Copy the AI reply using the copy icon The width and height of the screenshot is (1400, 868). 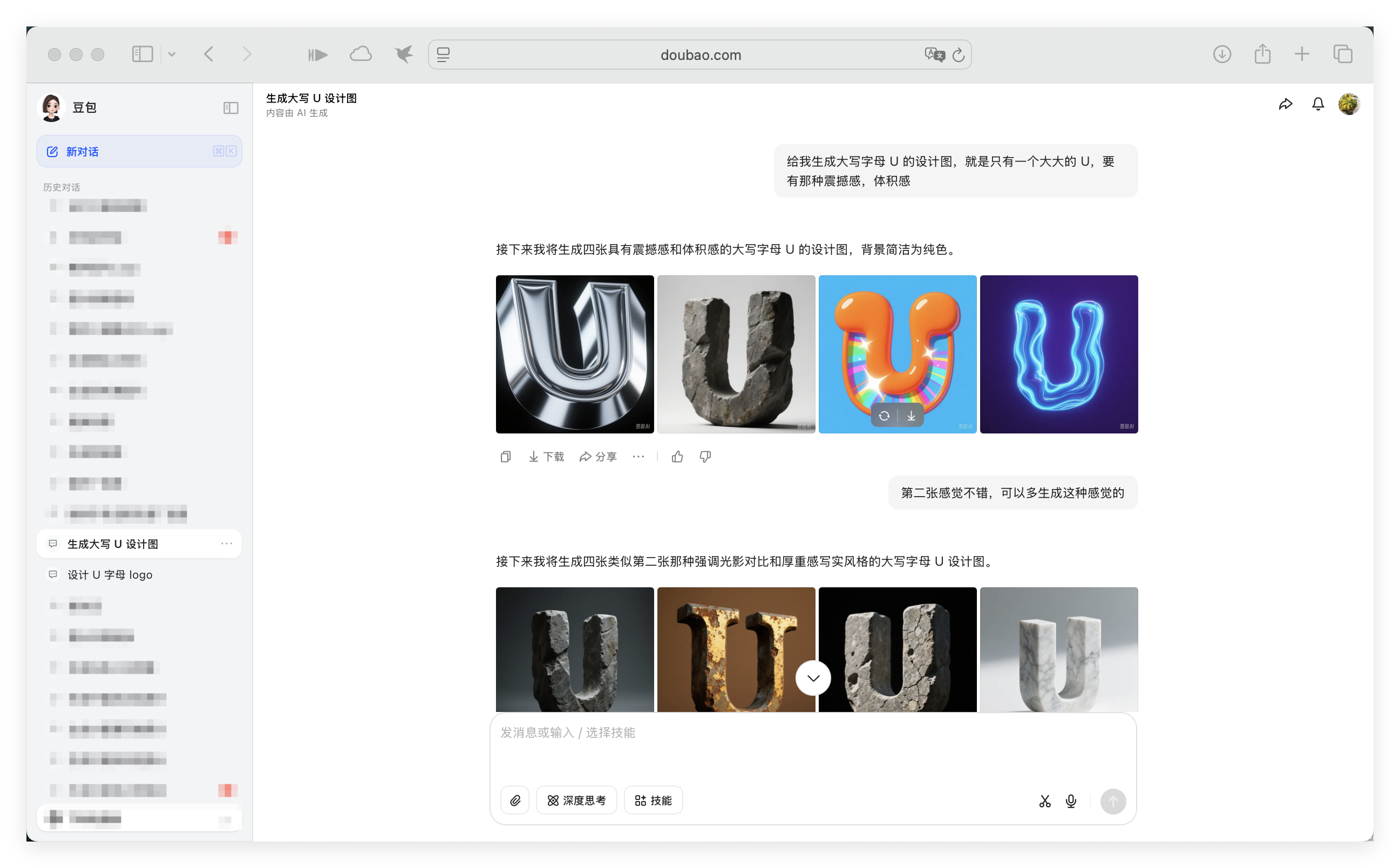click(505, 456)
